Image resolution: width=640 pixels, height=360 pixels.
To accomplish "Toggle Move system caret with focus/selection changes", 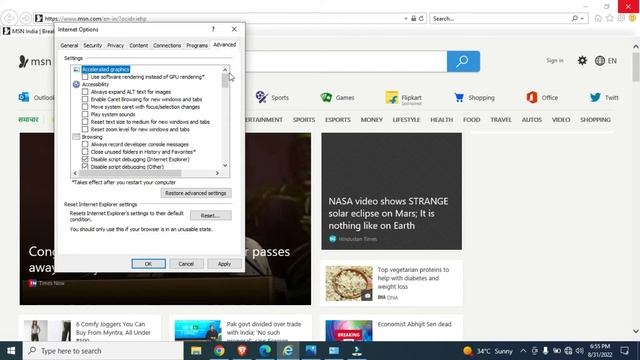I will click(85, 107).
